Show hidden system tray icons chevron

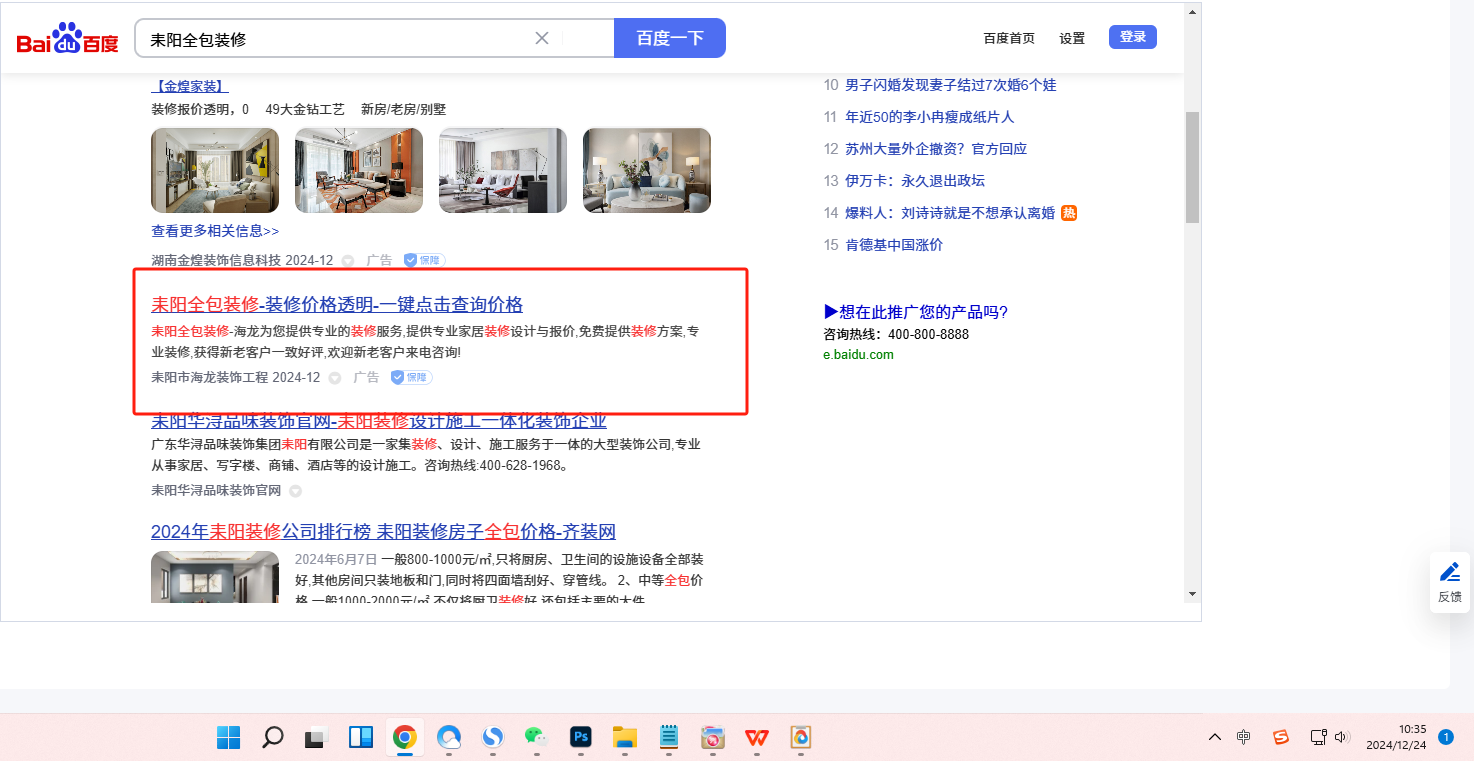[x=1215, y=737]
